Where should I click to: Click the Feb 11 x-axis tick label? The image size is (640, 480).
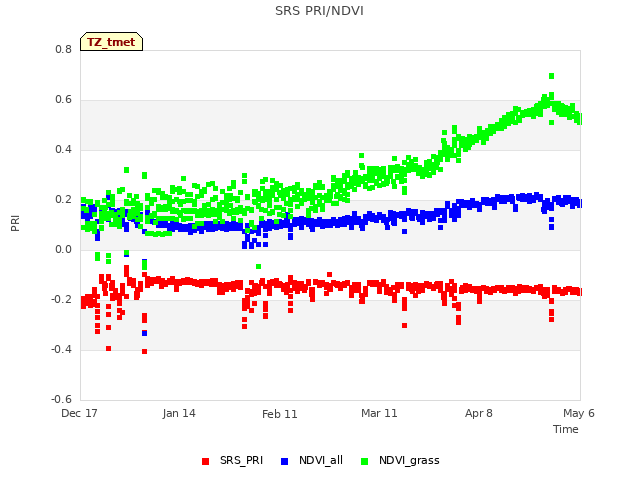pyautogui.click(x=280, y=414)
